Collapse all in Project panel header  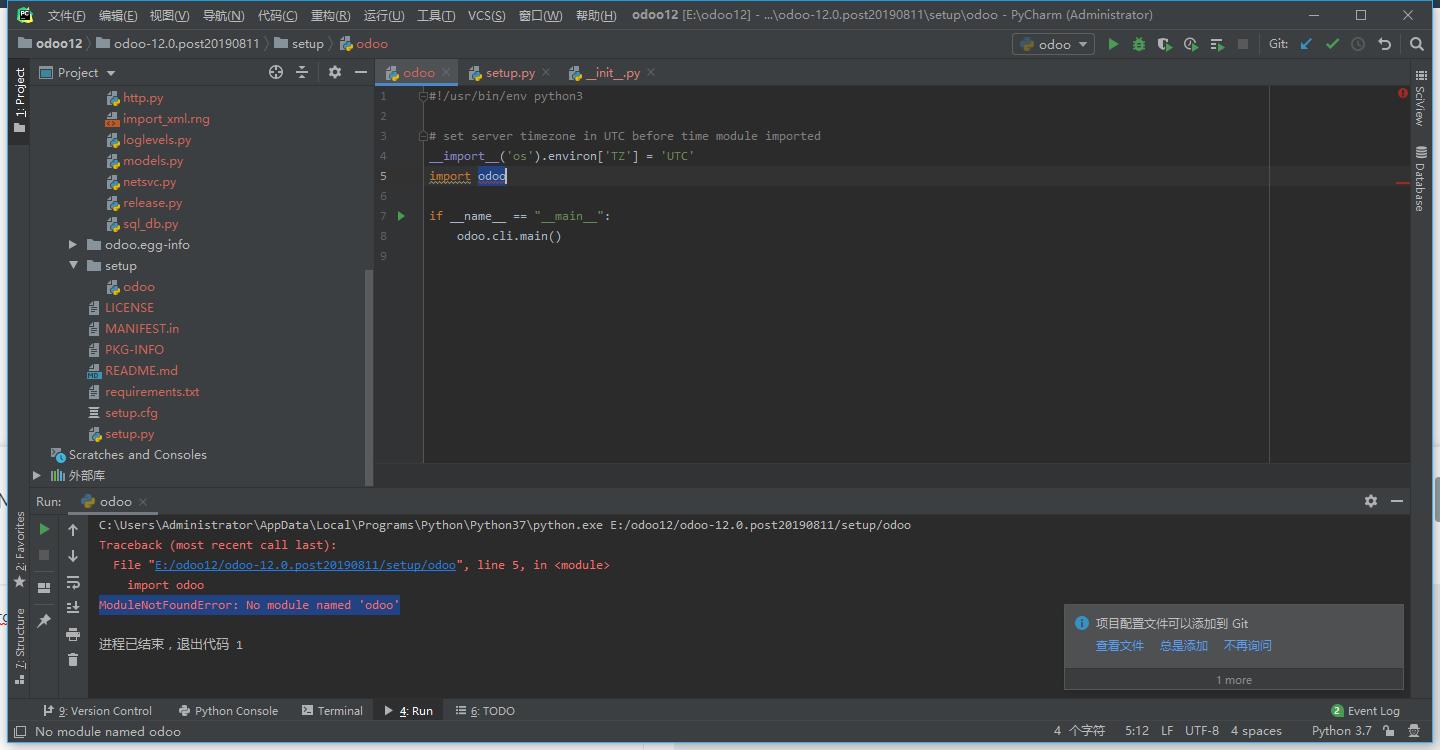point(302,72)
